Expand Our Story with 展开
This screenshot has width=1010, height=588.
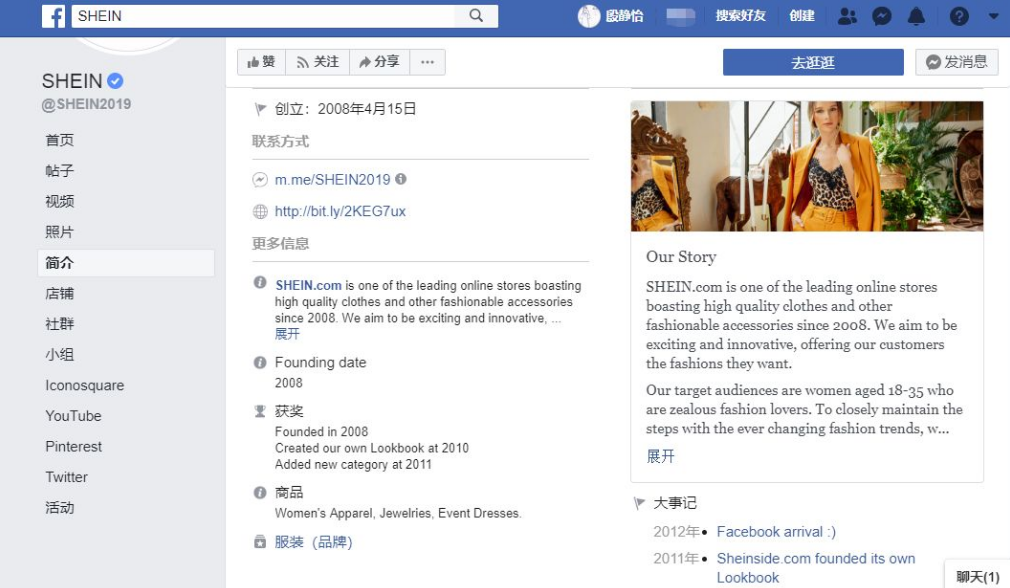(x=660, y=457)
